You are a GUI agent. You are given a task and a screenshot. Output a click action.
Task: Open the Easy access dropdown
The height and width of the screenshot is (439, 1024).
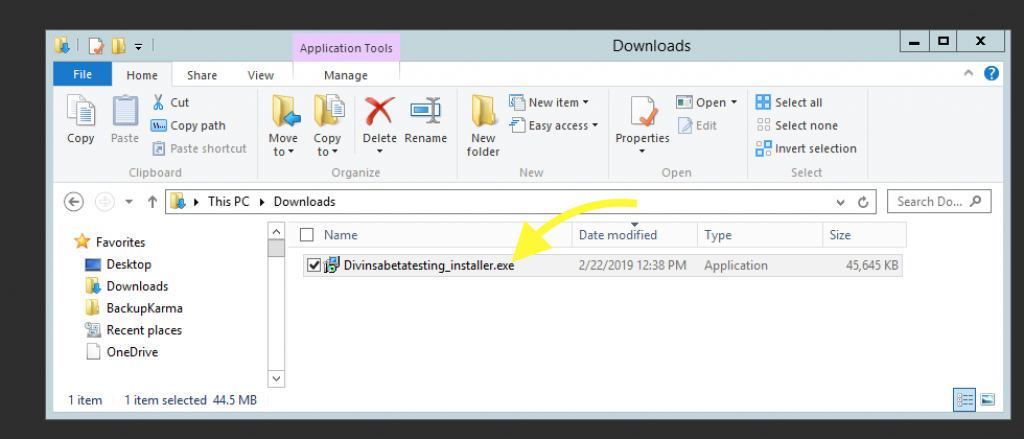click(x=554, y=125)
